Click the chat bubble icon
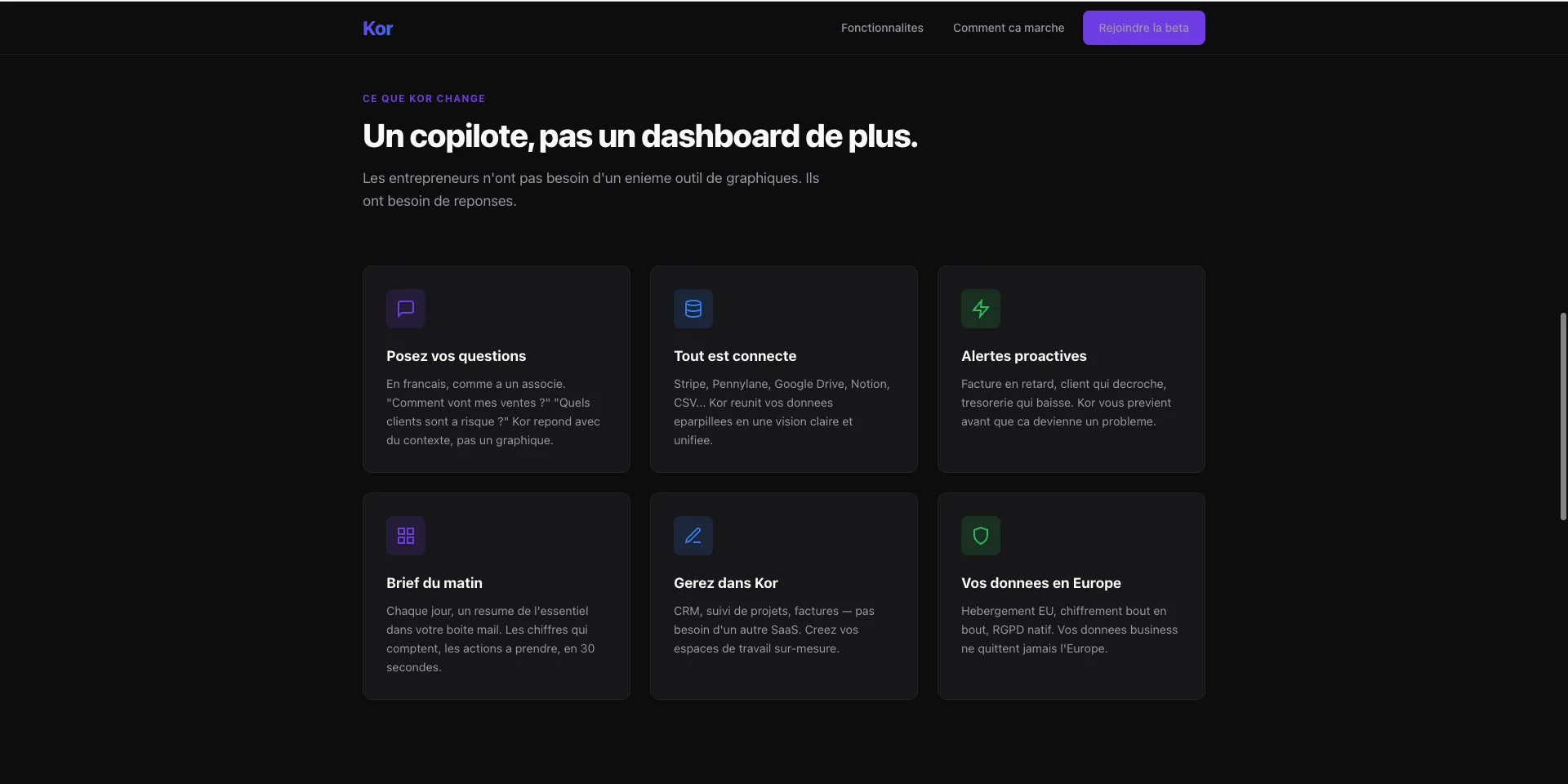 click(406, 309)
